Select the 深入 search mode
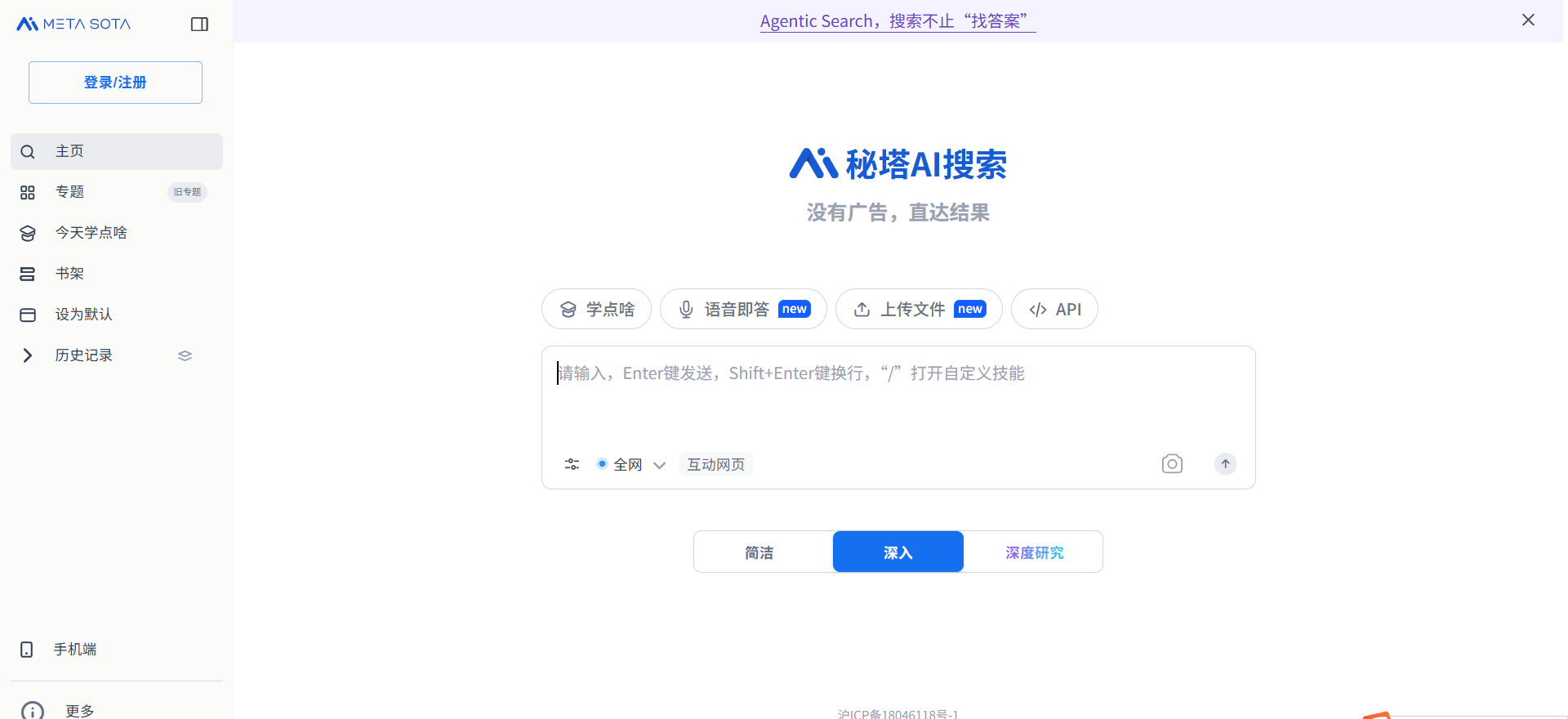The image size is (1568, 719). pyautogui.click(x=898, y=552)
